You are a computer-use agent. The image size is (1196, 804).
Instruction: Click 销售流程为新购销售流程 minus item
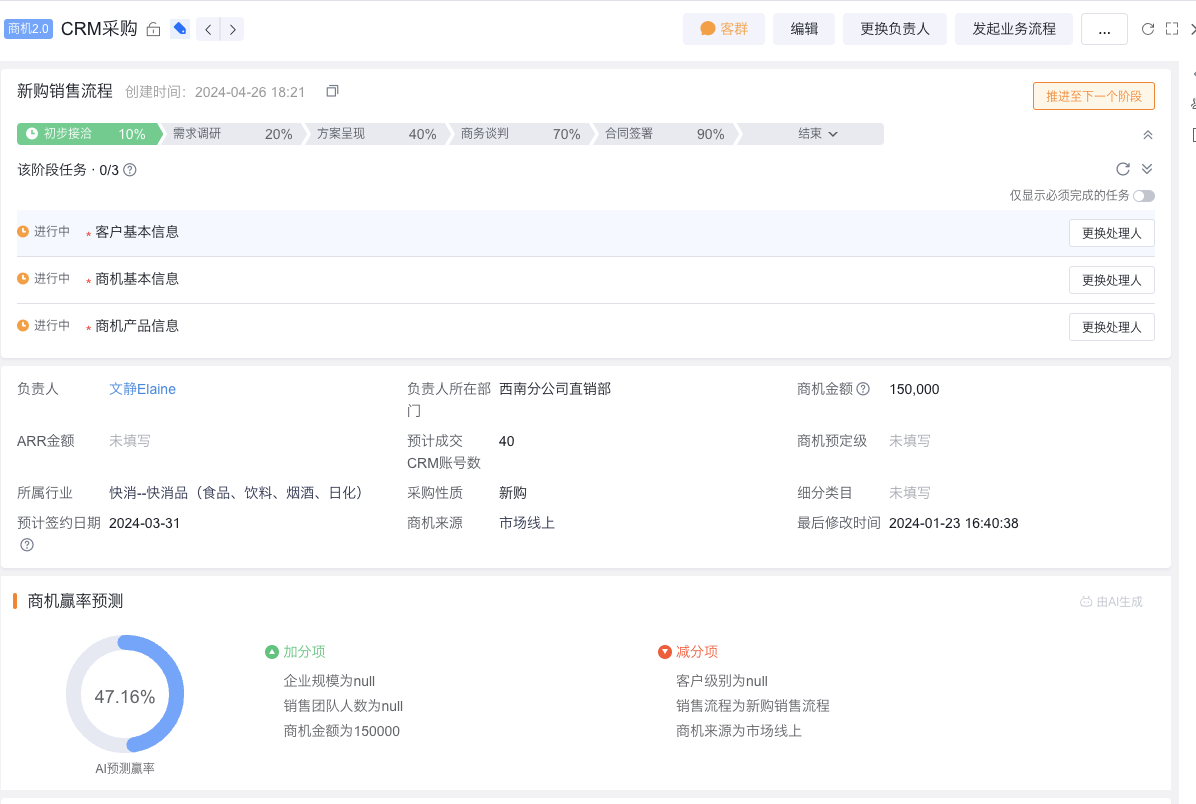pyautogui.click(x=753, y=706)
